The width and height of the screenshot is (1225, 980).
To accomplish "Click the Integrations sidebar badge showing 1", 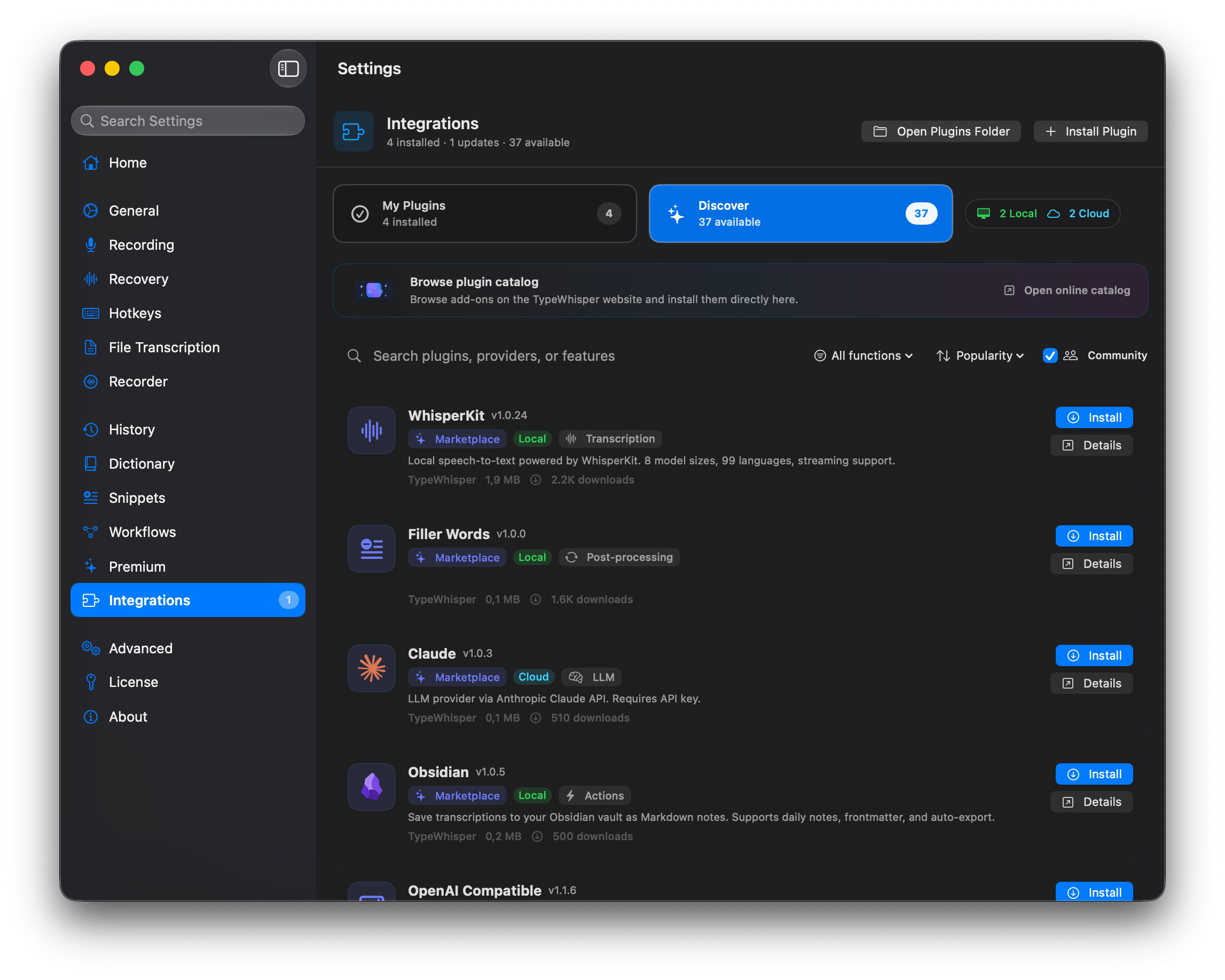I will (x=289, y=600).
